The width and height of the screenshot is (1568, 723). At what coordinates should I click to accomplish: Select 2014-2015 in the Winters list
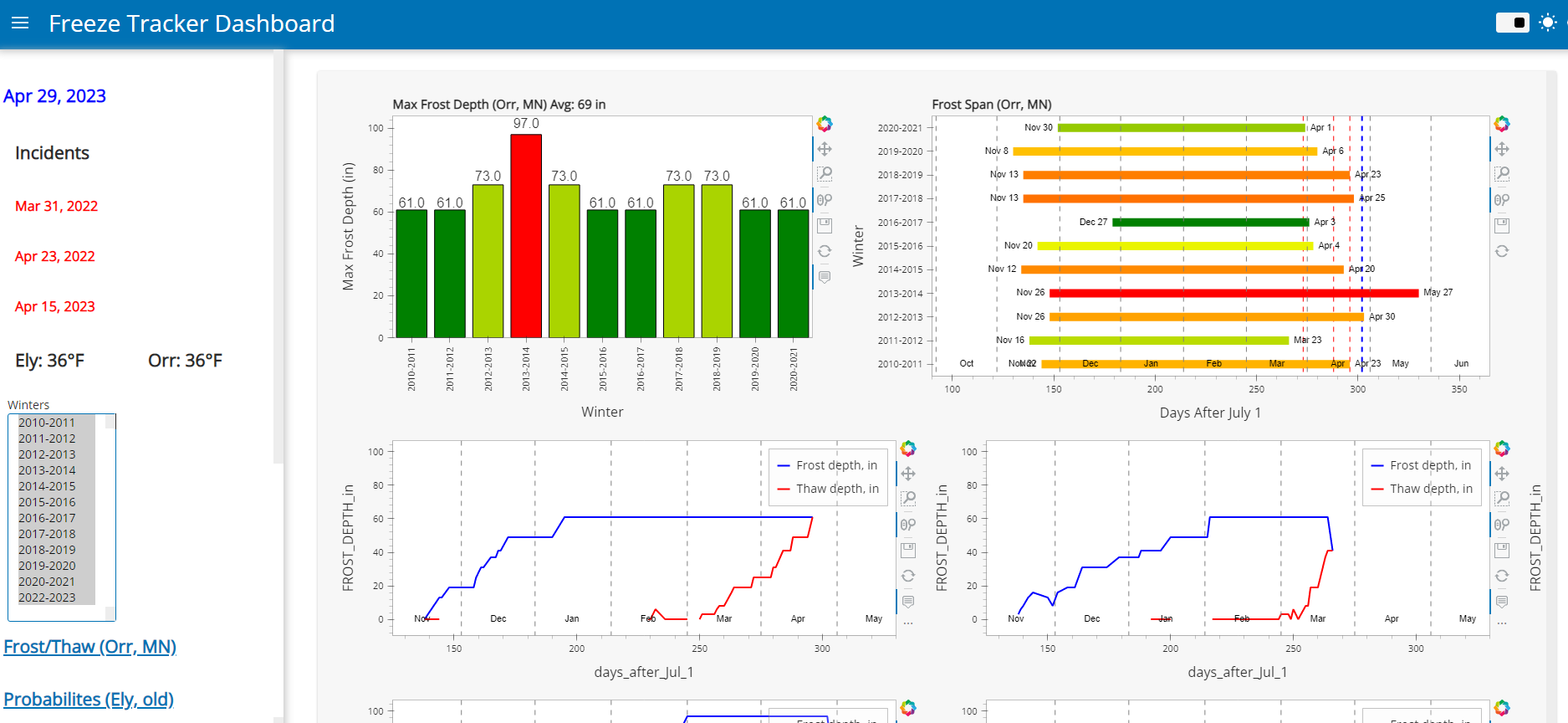(x=57, y=486)
